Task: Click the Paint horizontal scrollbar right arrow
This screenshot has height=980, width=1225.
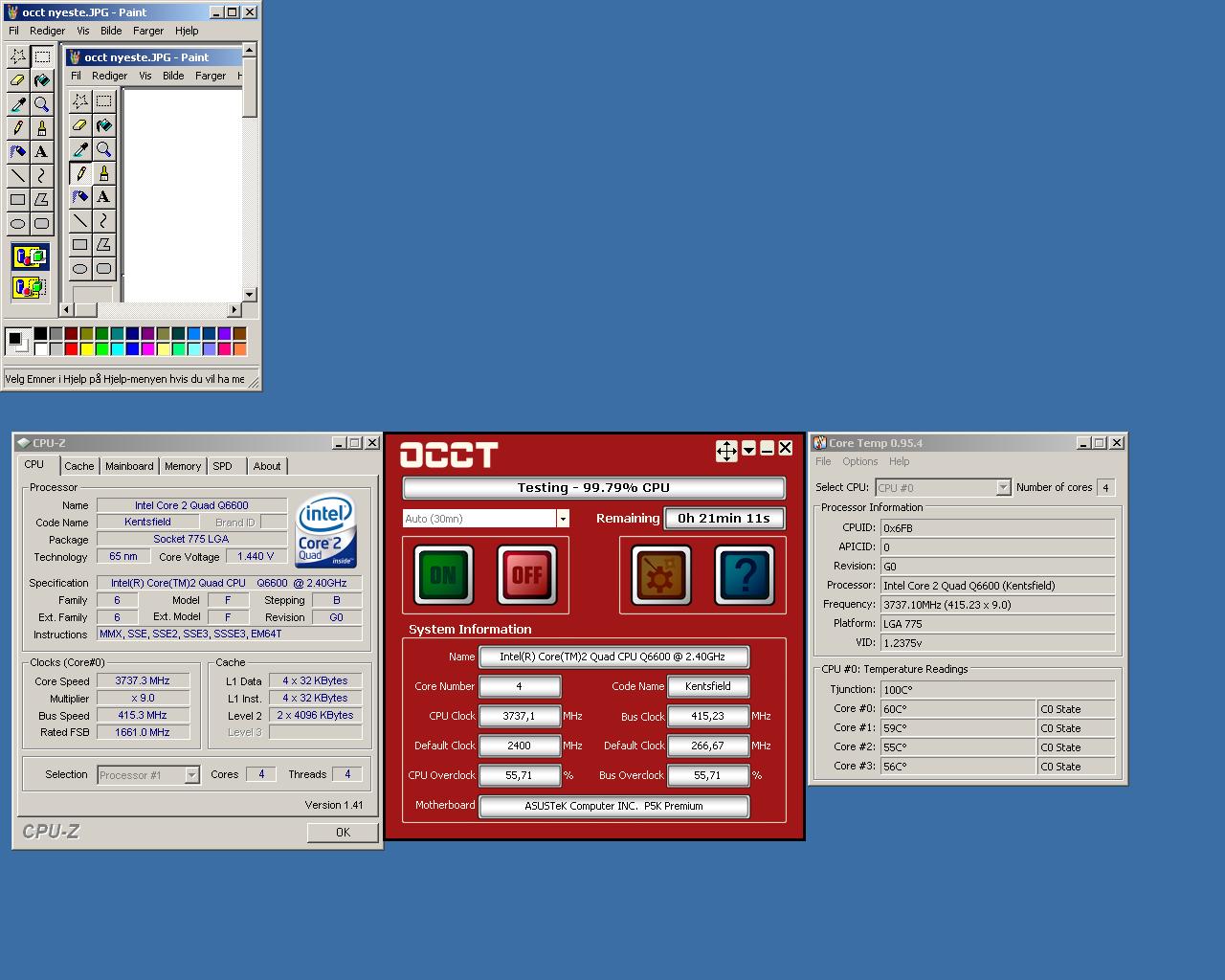Action: point(234,309)
